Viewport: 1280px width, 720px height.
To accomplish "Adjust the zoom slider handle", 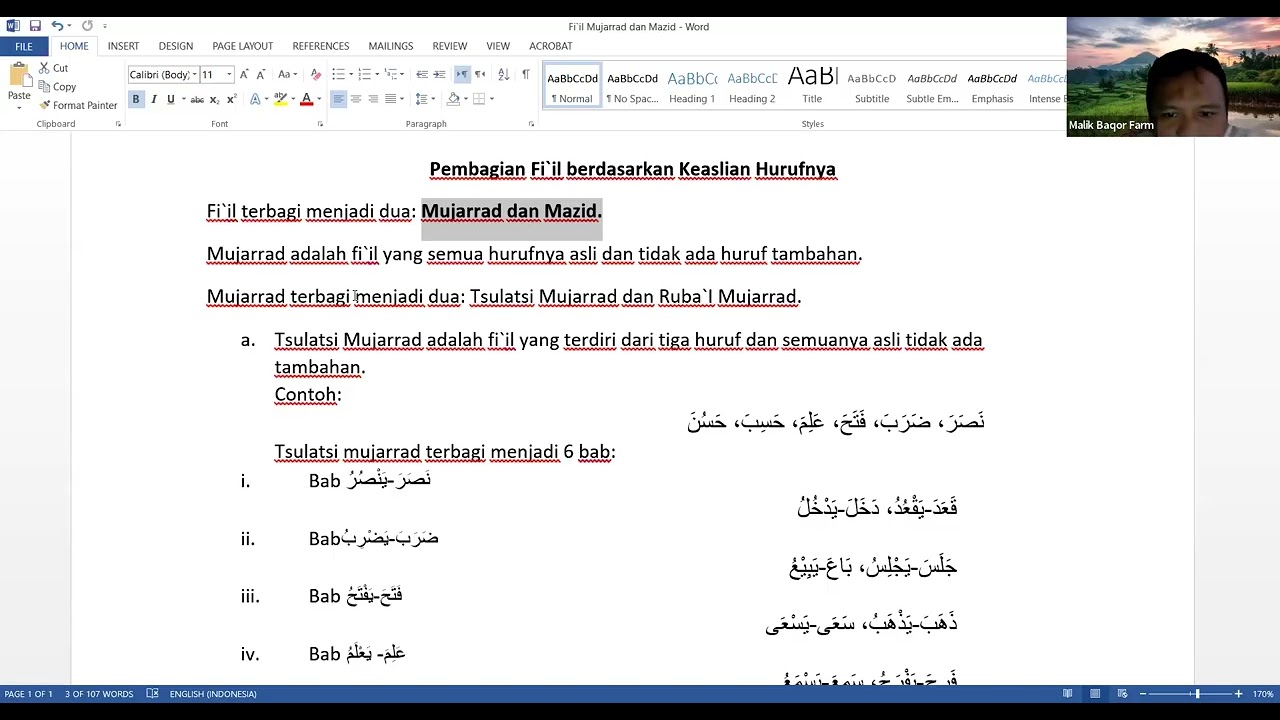I will (x=1197, y=694).
